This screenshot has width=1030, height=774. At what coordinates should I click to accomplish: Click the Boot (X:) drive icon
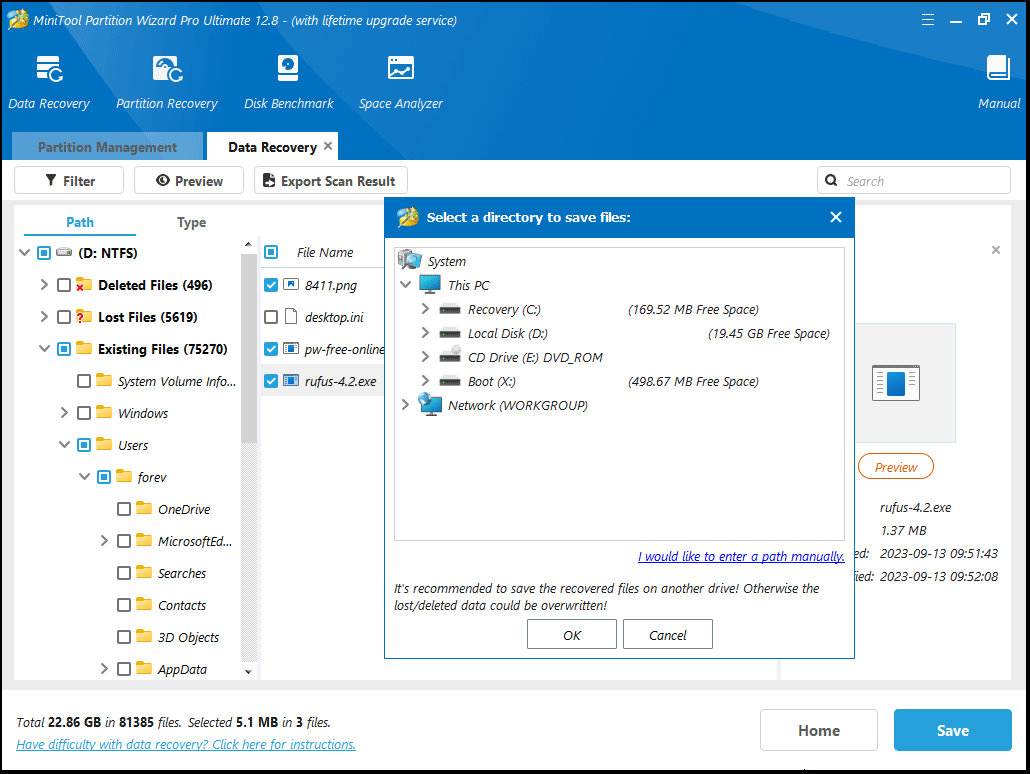[450, 381]
